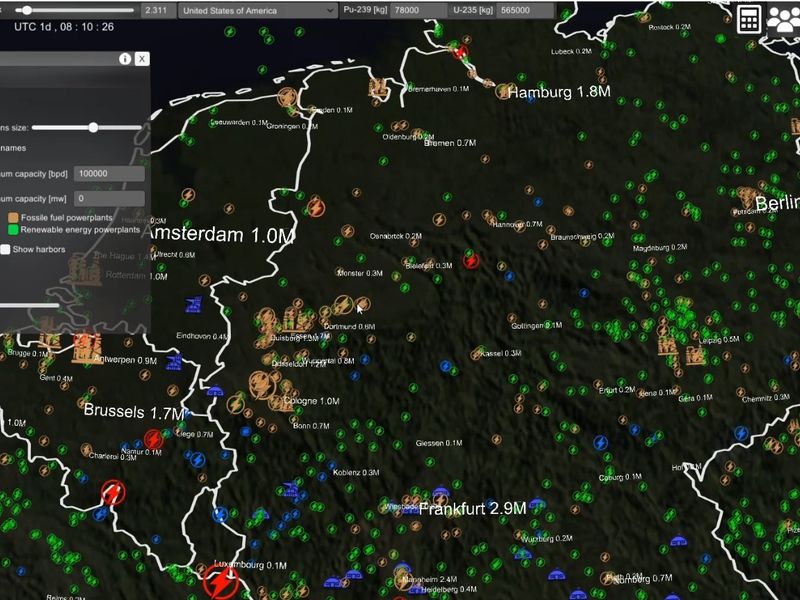Image resolution: width=800 pixels, height=600 pixels.
Task: Click the U-235 kg input field
Action: pyautogui.click(x=524, y=10)
